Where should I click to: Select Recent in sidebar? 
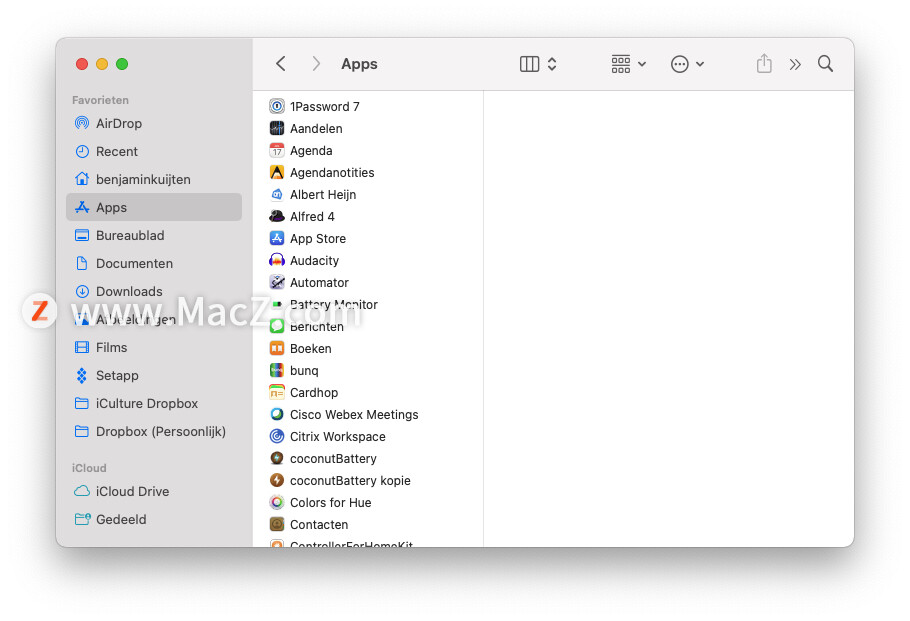coord(154,151)
